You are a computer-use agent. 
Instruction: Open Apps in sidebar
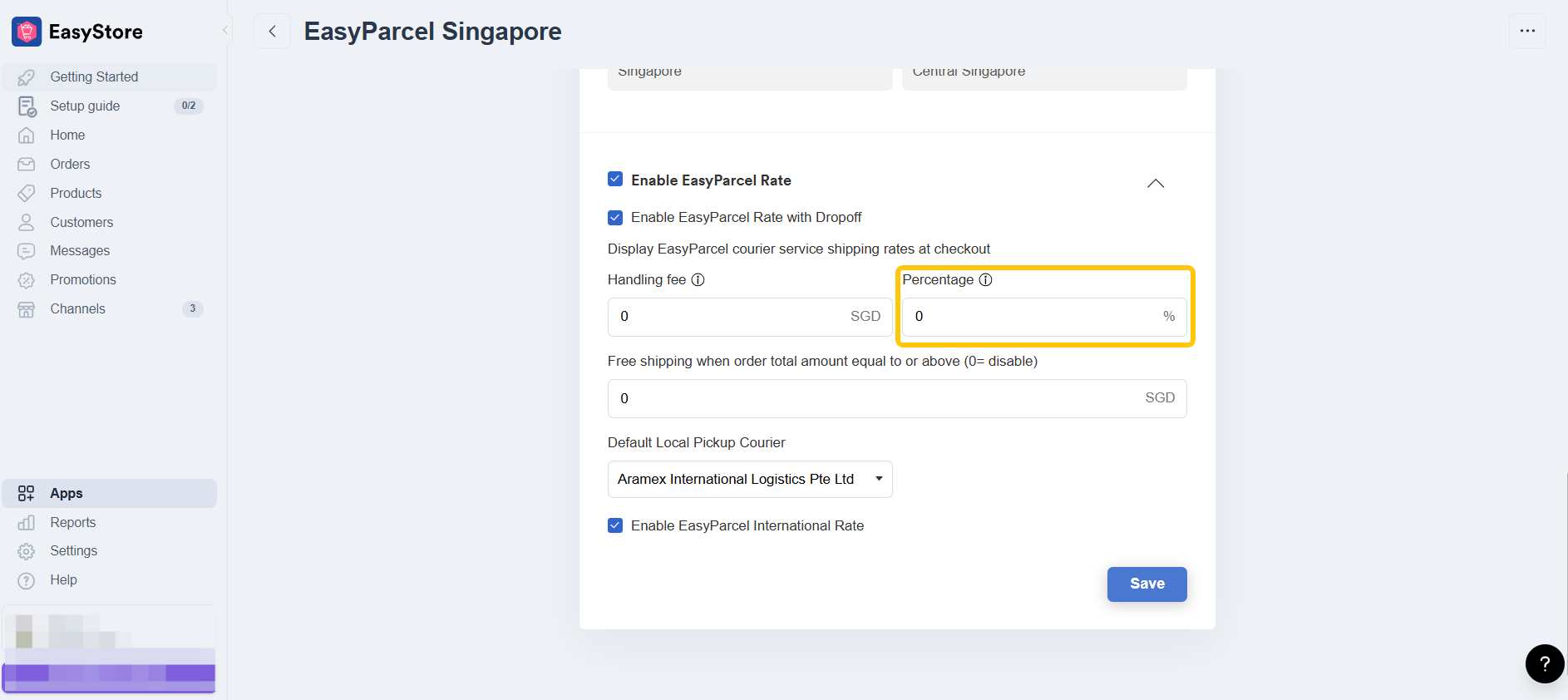[x=110, y=494]
